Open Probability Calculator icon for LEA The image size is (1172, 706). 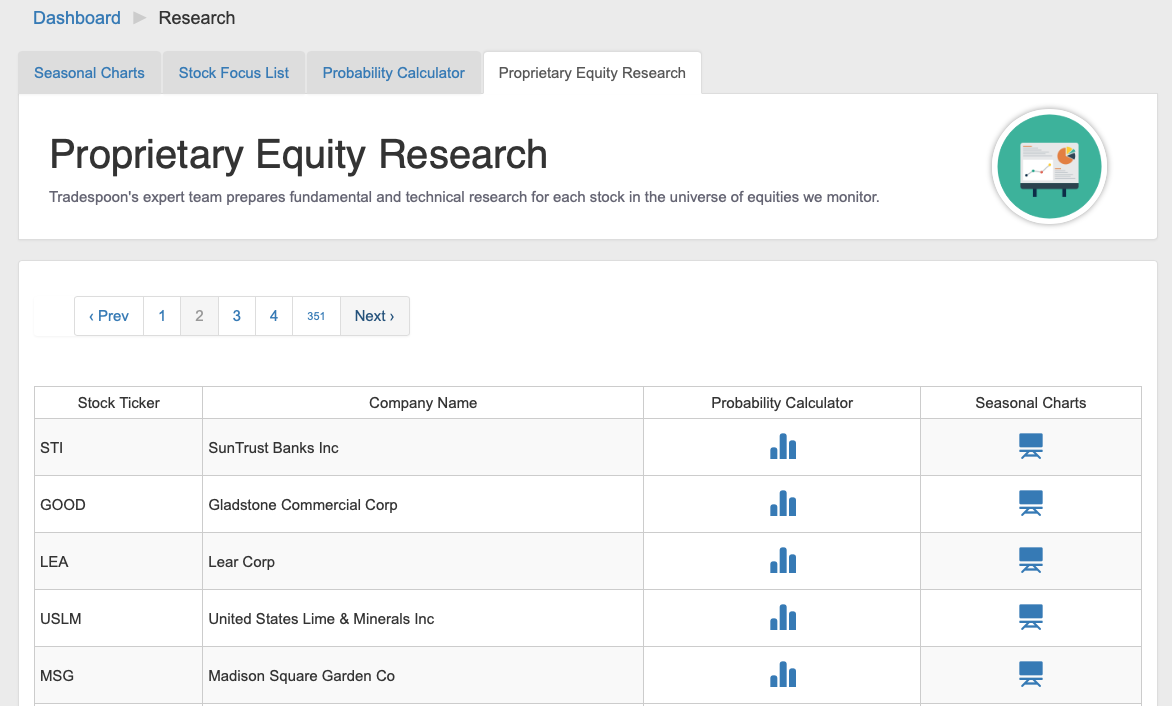783,560
